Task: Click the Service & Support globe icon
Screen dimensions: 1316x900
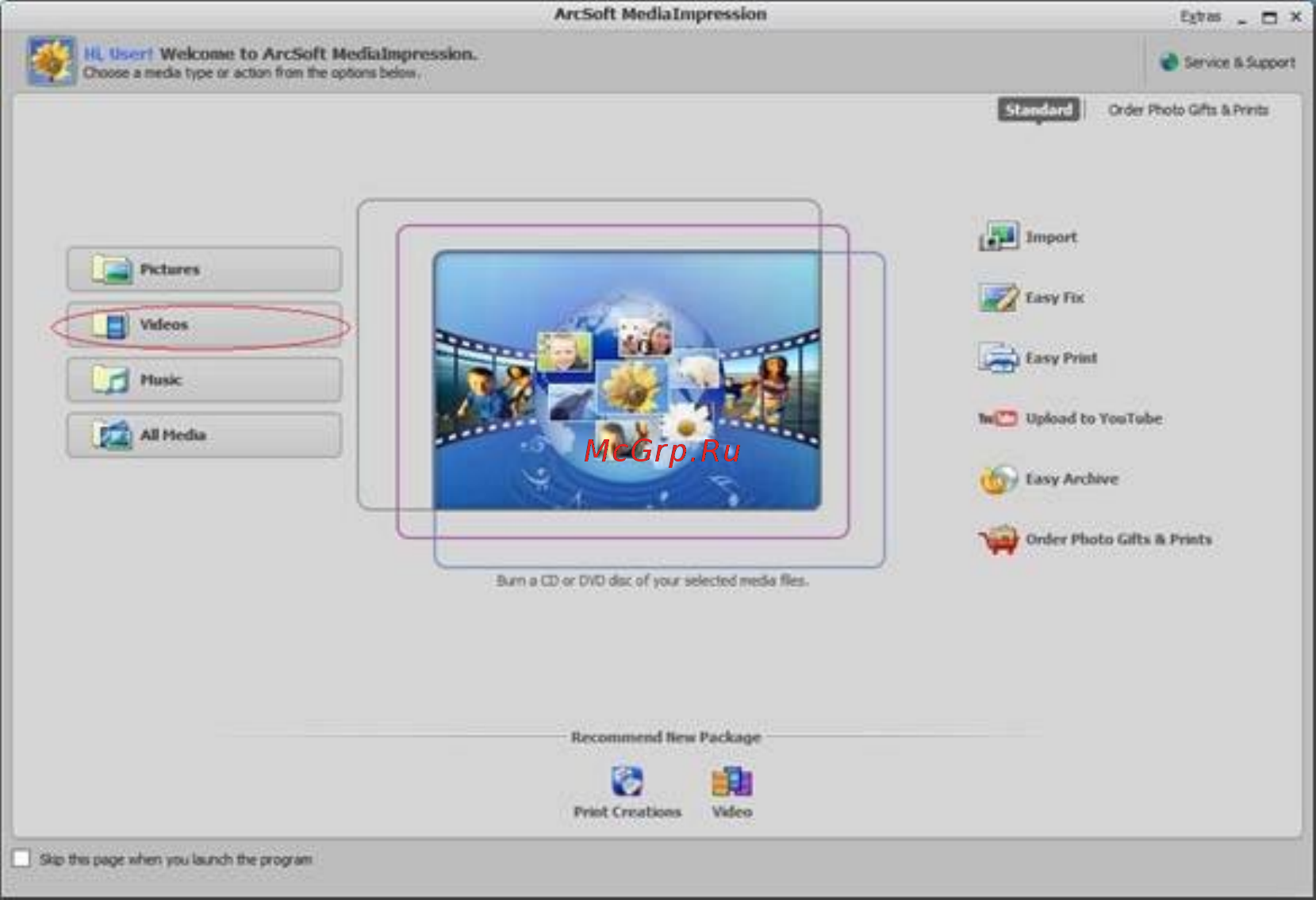Action: [x=1168, y=62]
